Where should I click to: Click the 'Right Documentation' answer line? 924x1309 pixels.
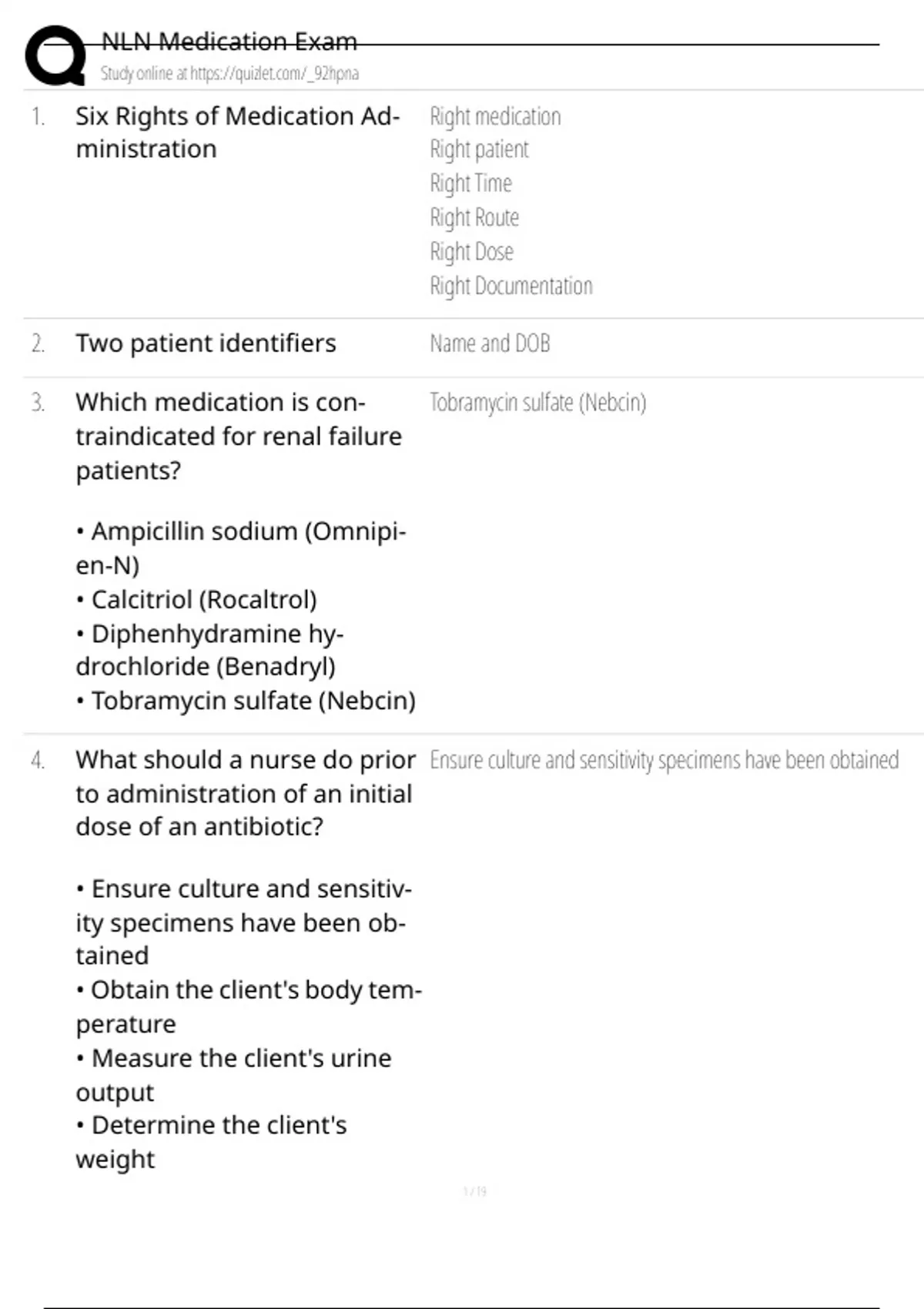pyautogui.click(x=511, y=286)
